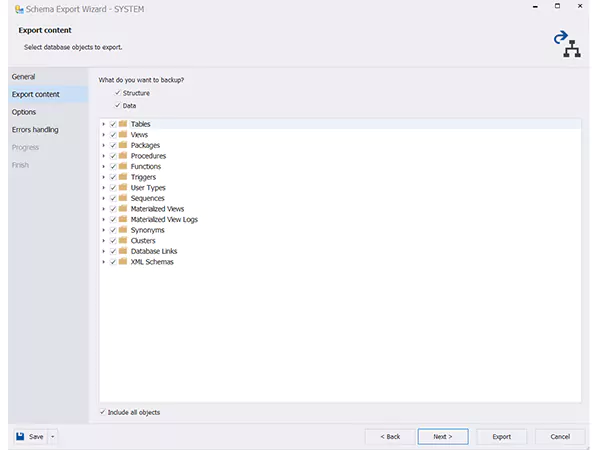Click the Clusters folder icon
Viewport: 600px width, 450px height.
pos(123,240)
